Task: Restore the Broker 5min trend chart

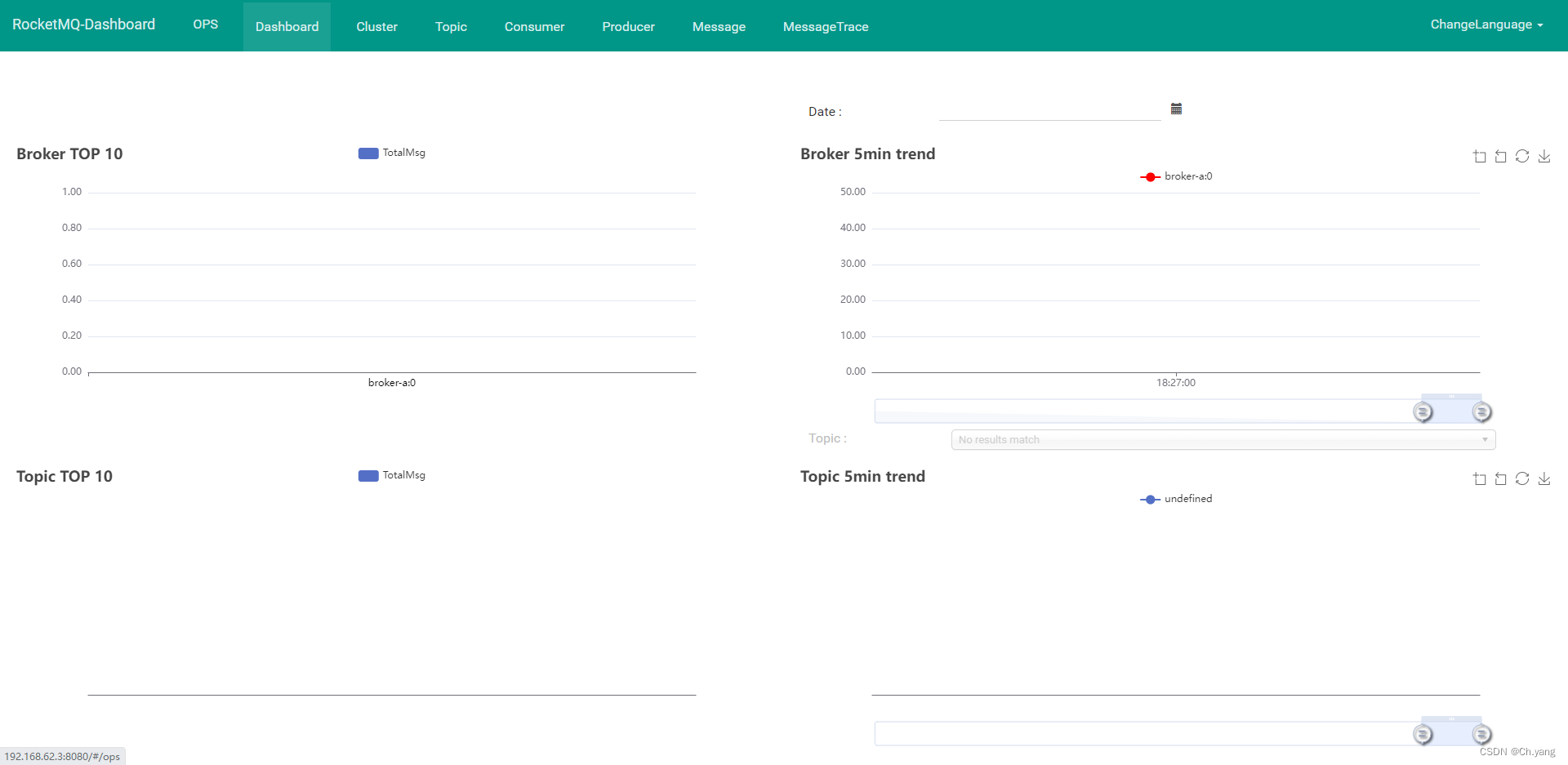Action: 1522,156
